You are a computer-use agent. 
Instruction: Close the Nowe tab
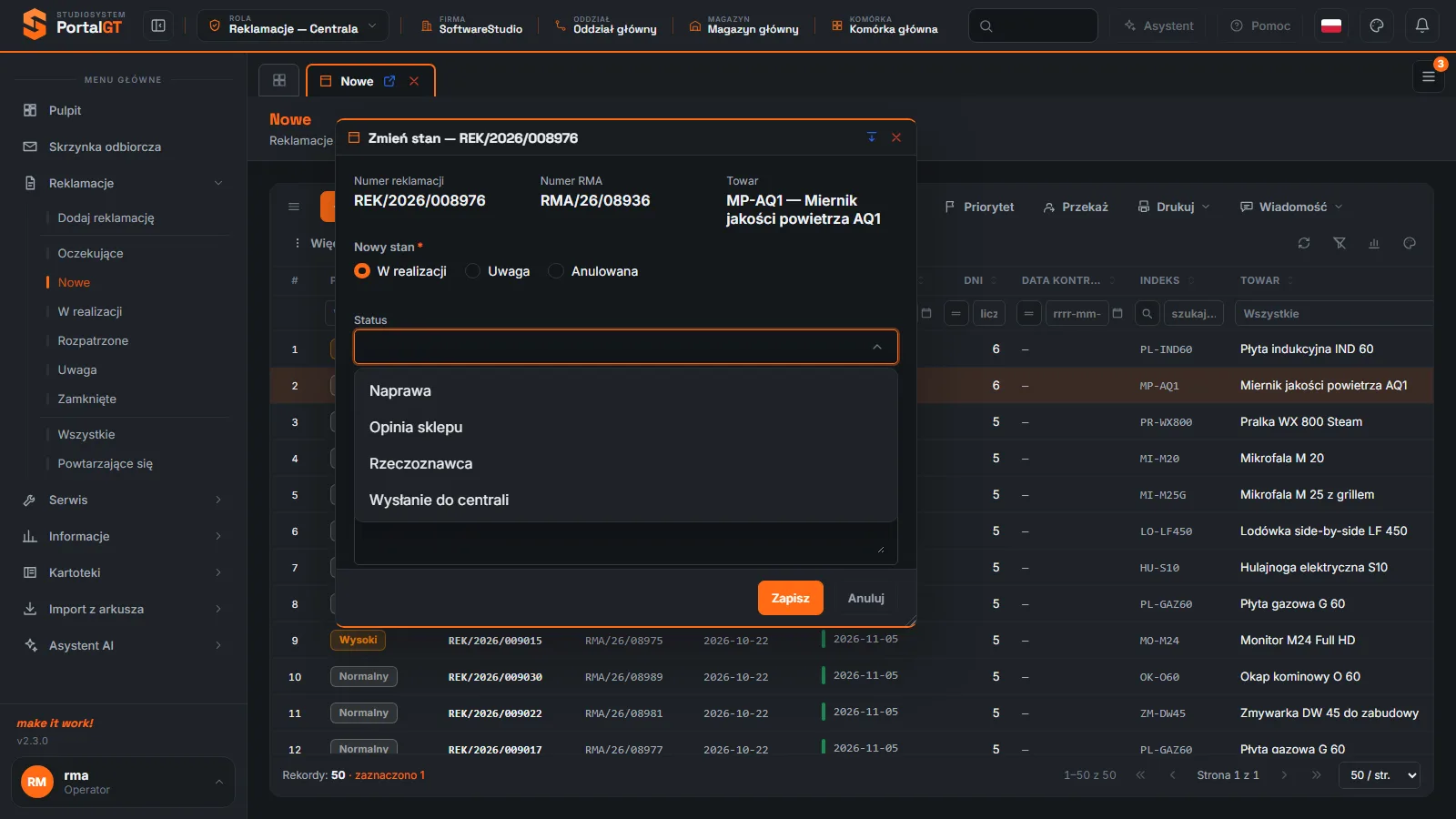click(414, 81)
